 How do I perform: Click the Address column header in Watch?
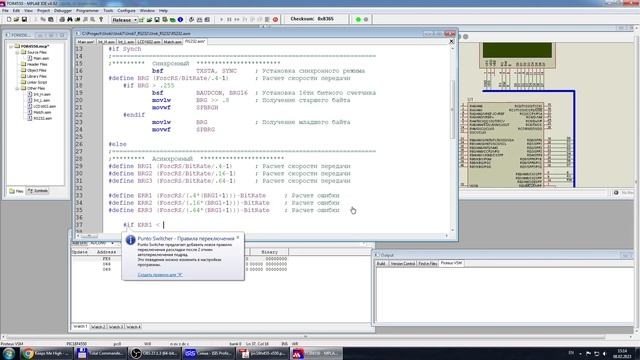(x=107, y=252)
